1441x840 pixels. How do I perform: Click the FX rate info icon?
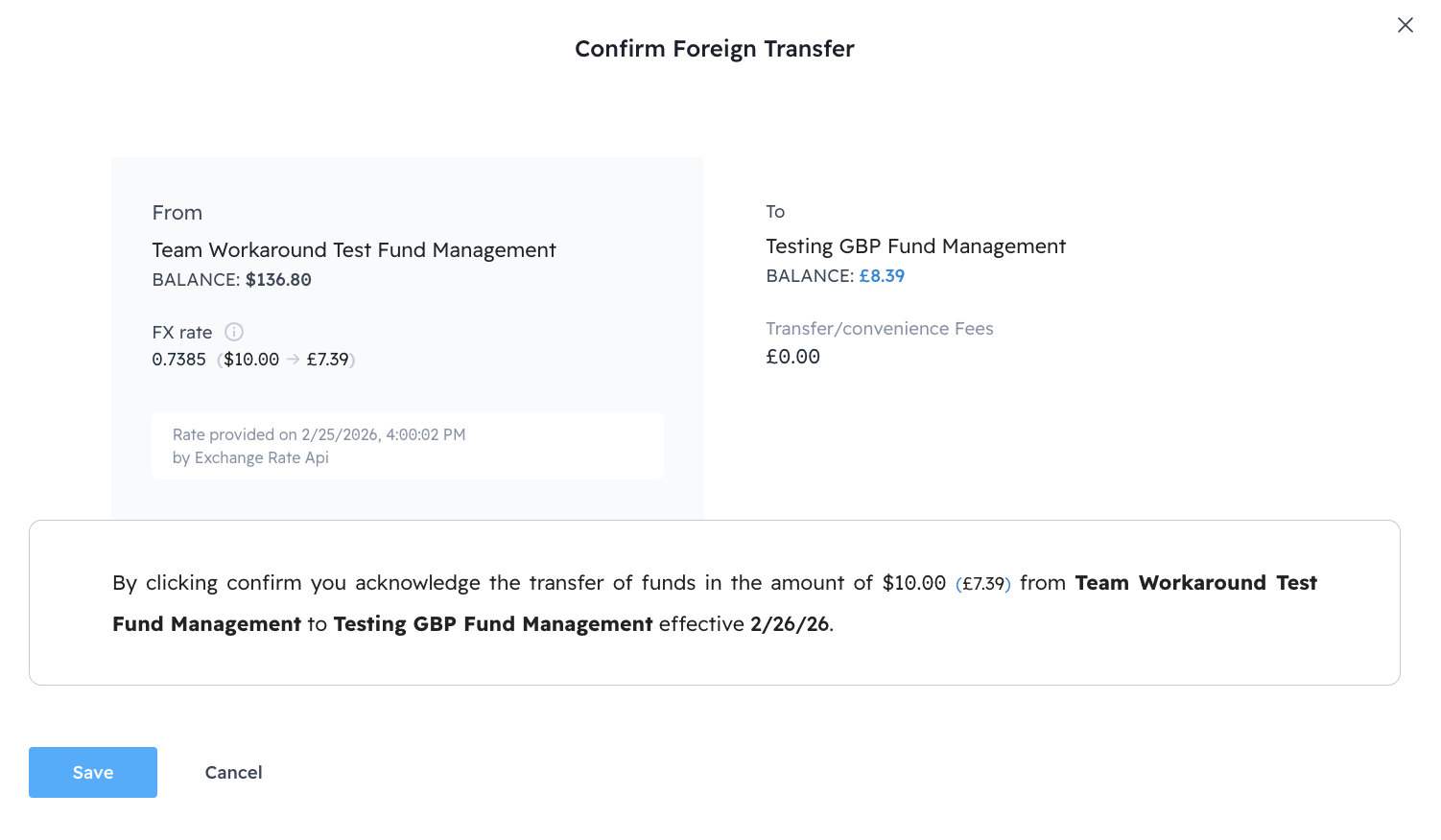pos(234,332)
